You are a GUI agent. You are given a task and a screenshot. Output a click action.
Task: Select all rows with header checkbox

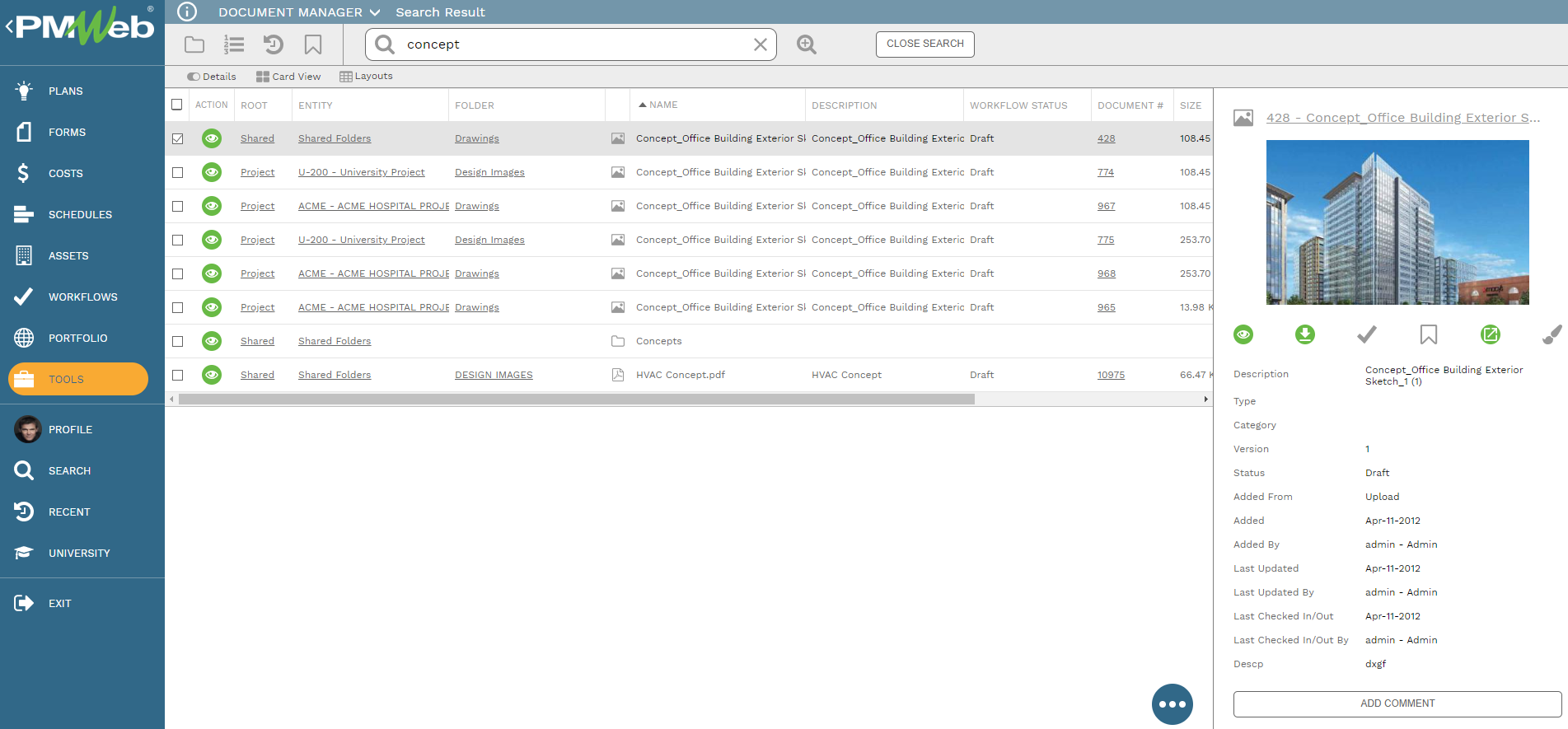coord(177,105)
